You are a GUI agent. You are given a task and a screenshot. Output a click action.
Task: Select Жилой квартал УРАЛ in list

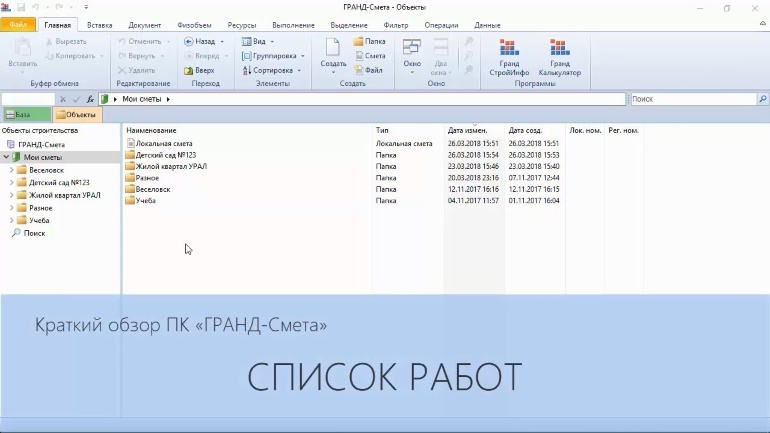166,166
